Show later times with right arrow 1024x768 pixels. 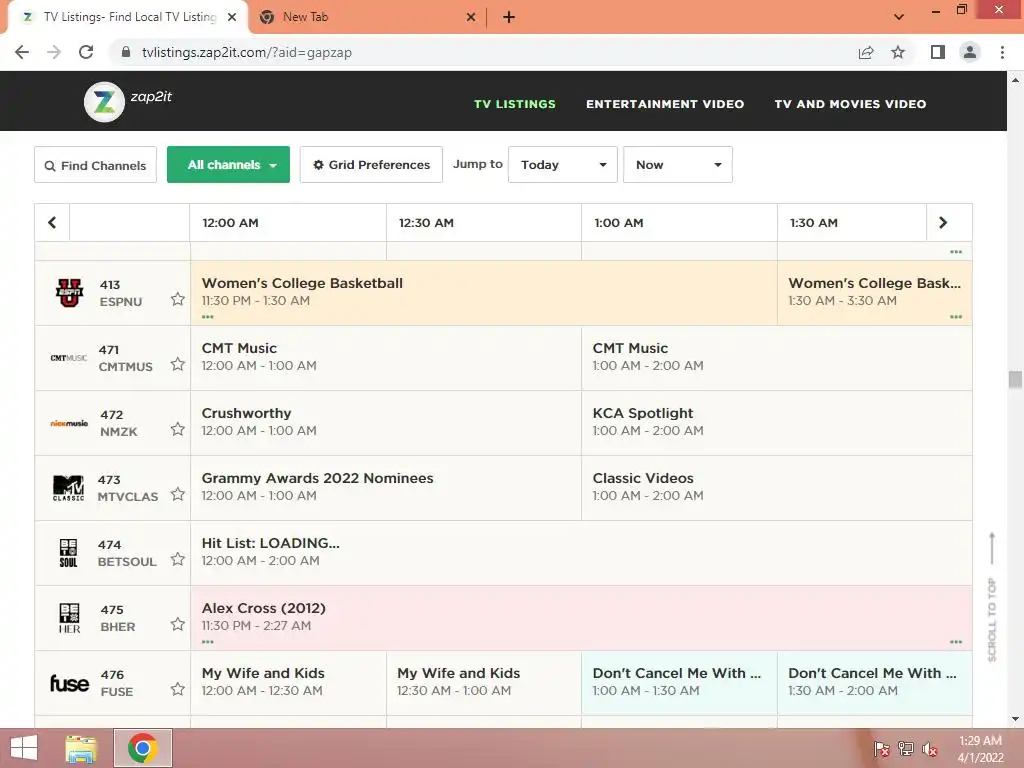[x=942, y=223]
